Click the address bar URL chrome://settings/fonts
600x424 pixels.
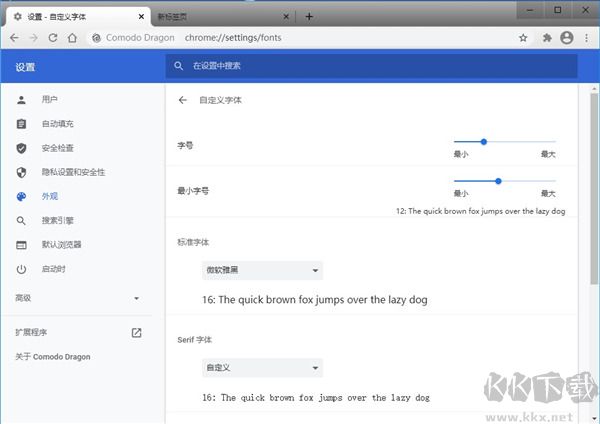pos(233,38)
